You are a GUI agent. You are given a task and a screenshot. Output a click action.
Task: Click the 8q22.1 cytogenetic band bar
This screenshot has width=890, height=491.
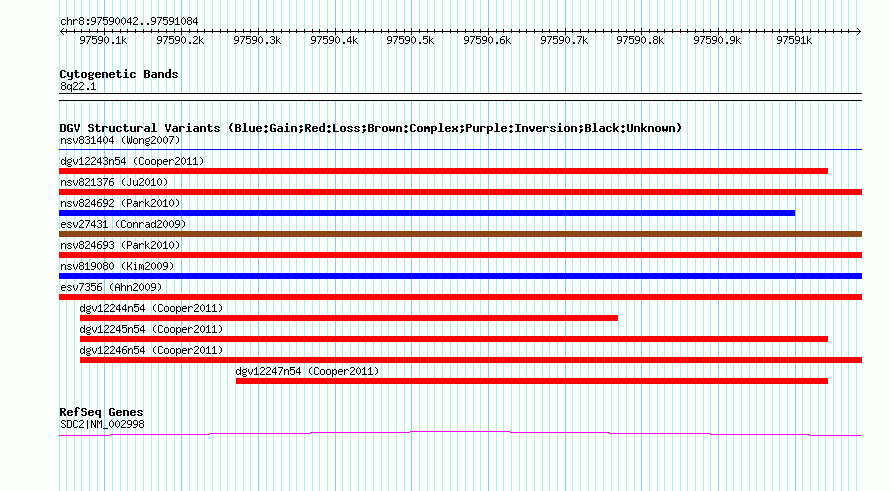(460, 97)
